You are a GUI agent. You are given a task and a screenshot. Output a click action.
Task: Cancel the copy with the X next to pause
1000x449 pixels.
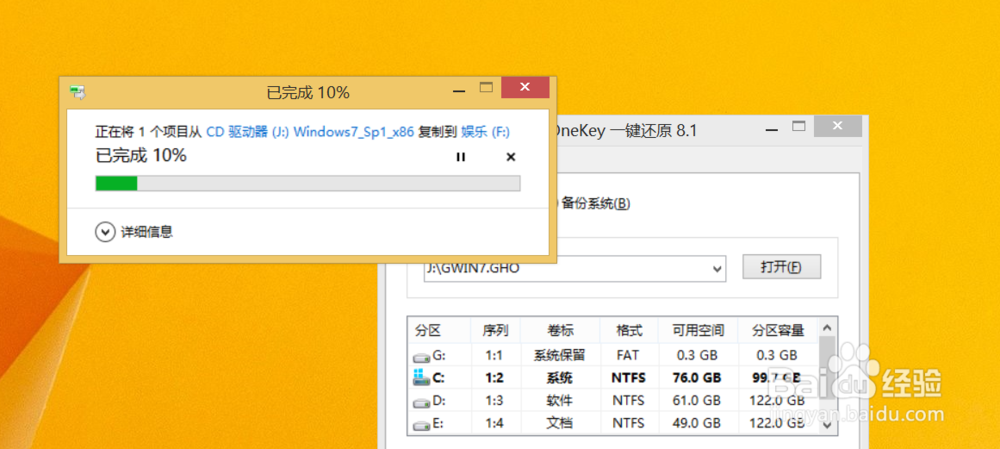(x=510, y=157)
